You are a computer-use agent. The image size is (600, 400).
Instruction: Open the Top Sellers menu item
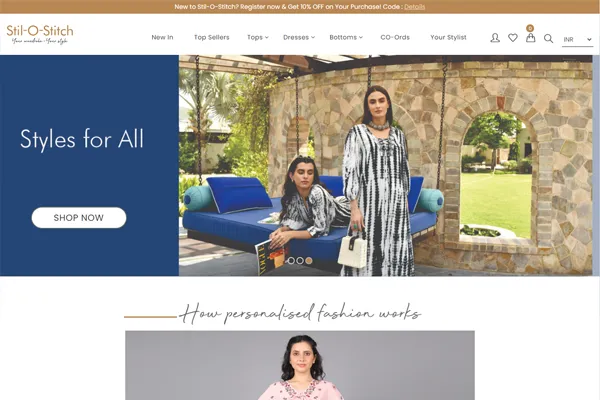pyautogui.click(x=212, y=37)
